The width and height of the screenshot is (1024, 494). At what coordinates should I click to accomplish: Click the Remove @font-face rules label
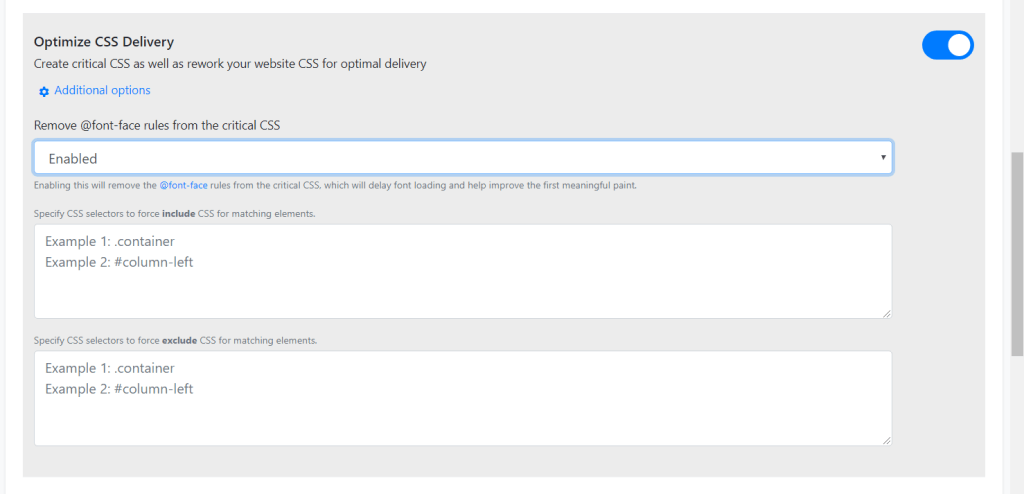(x=157, y=126)
